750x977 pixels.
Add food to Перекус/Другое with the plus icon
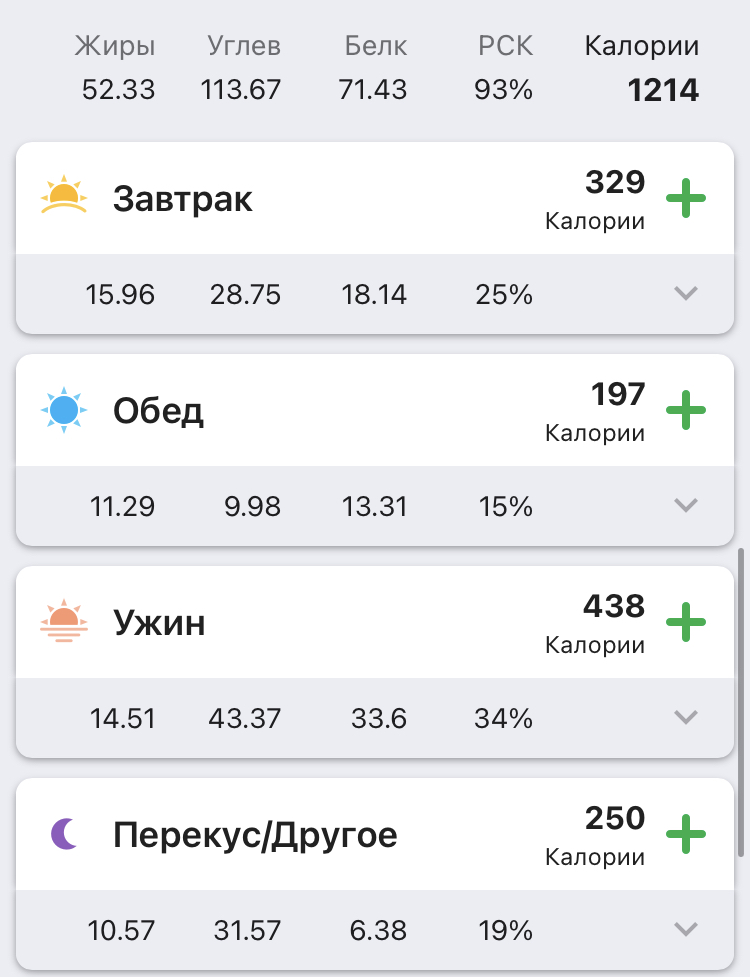(686, 834)
